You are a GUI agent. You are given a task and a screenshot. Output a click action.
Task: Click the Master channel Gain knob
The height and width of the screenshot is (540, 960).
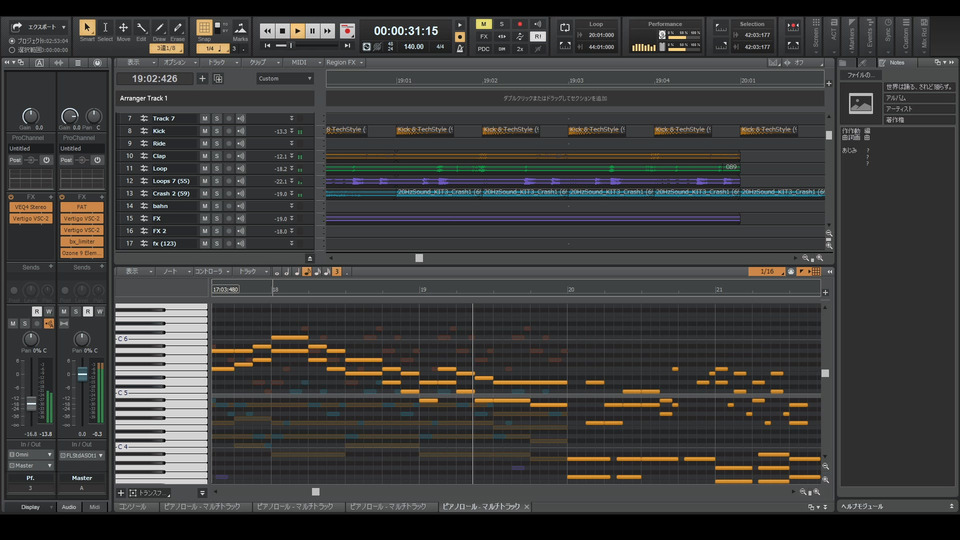(x=69, y=116)
